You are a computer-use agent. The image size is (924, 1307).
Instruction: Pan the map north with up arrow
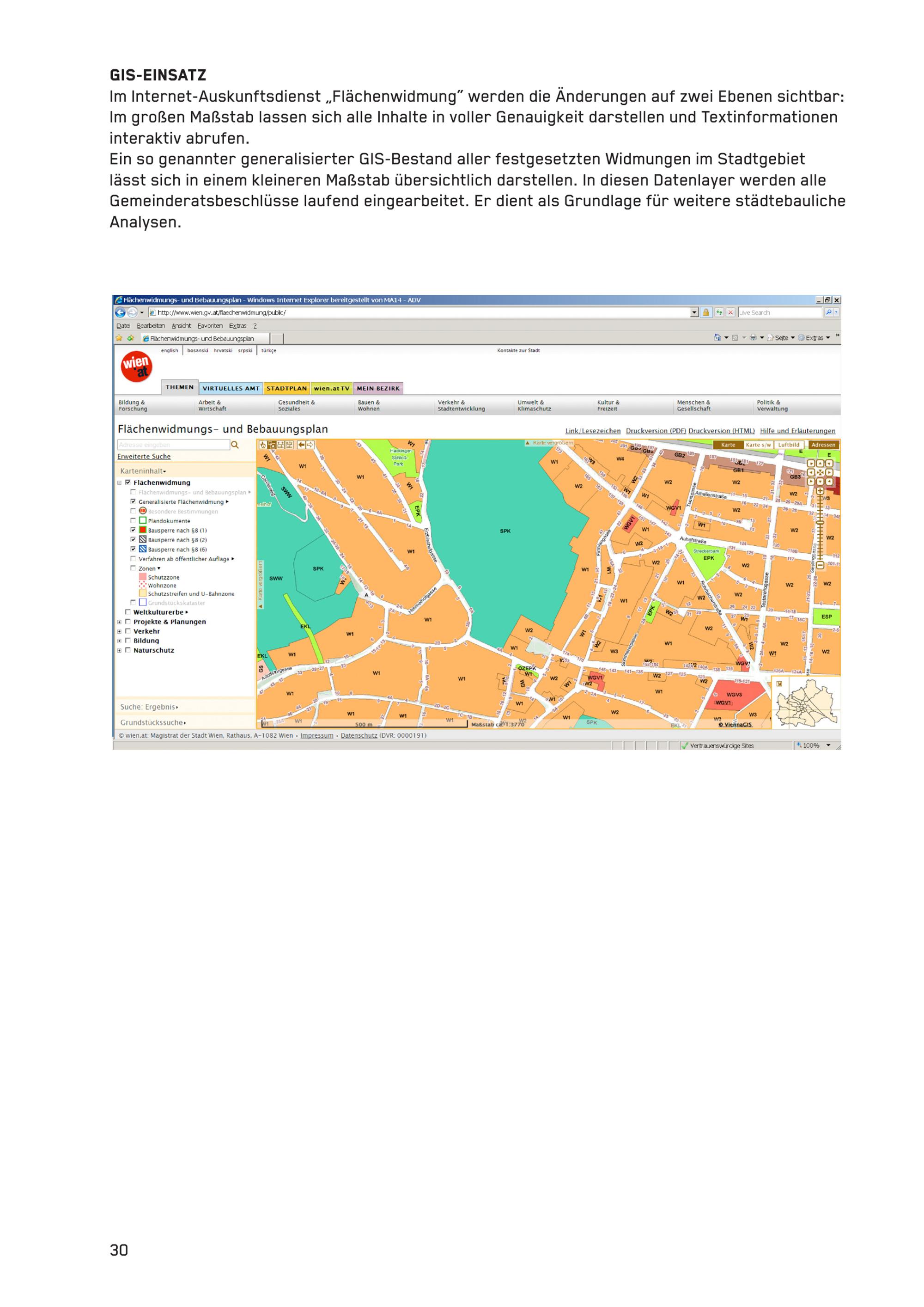point(821,464)
